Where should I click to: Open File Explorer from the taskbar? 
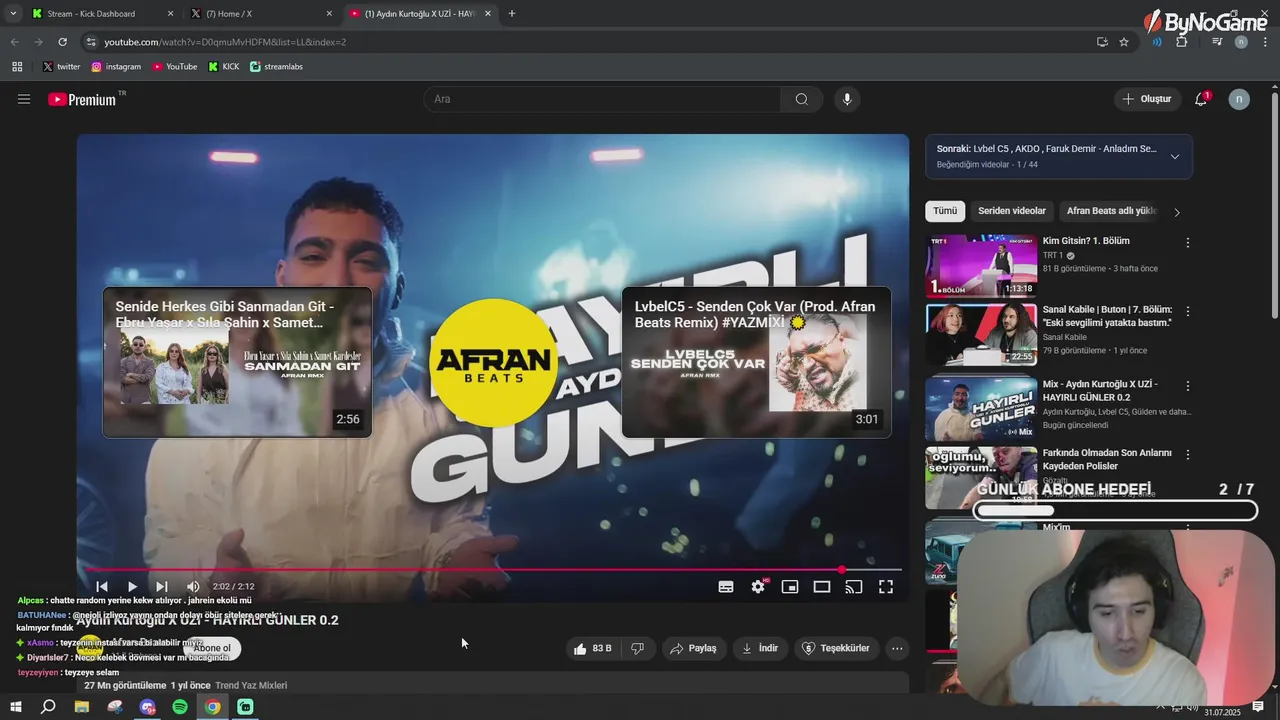pyautogui.click(x=82, y=707)
